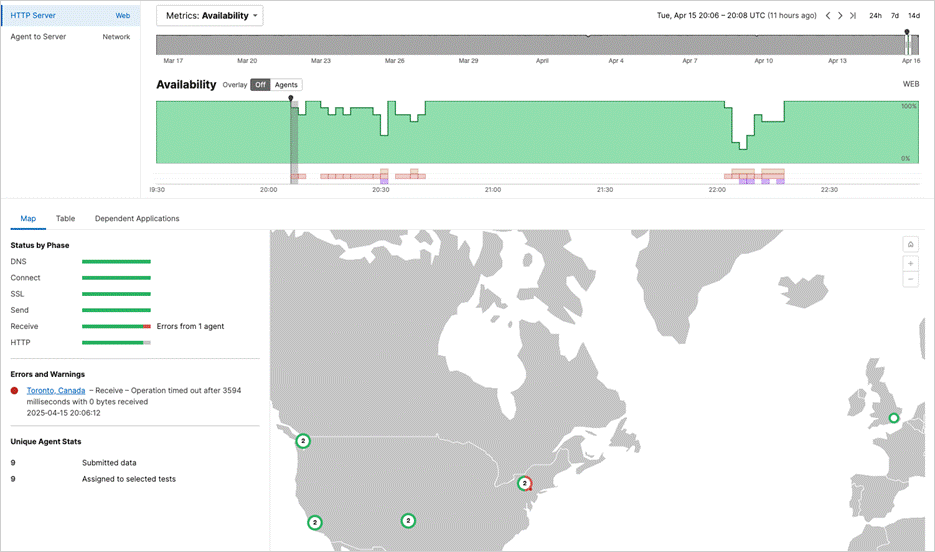Select the 7d time range
The image size is (935, 552).
[895, 16]
